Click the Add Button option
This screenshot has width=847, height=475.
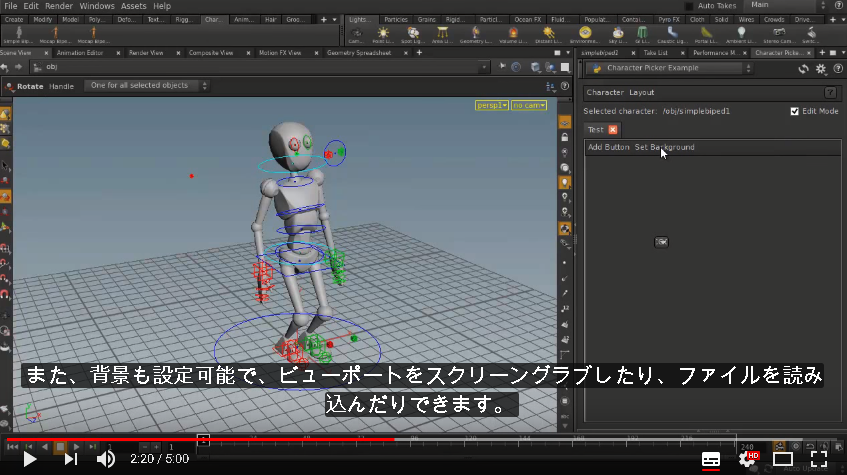point(608,147)
